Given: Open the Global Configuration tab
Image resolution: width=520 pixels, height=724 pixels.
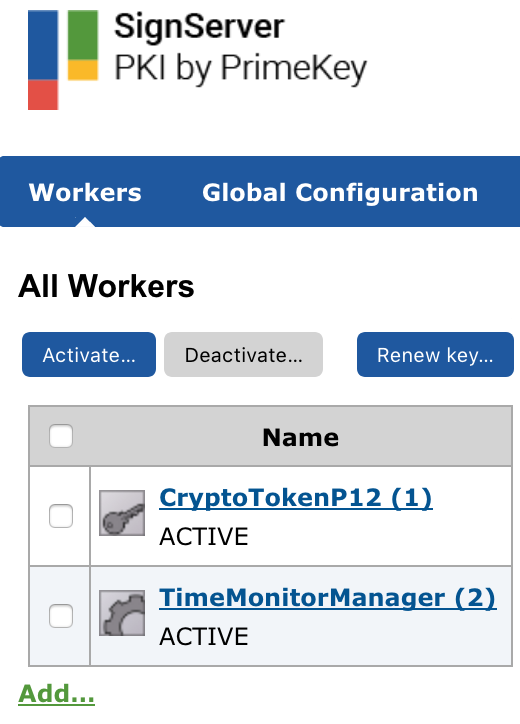Looking at the screenshot, I should tap(340, 192).
